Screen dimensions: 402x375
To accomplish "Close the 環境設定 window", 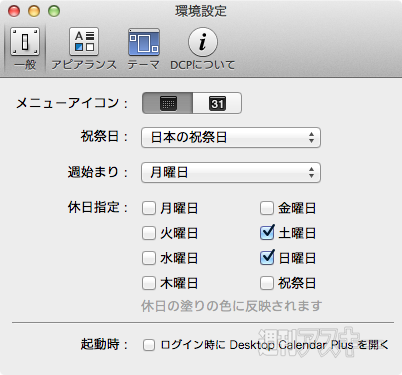I will [x=14, y=11].
